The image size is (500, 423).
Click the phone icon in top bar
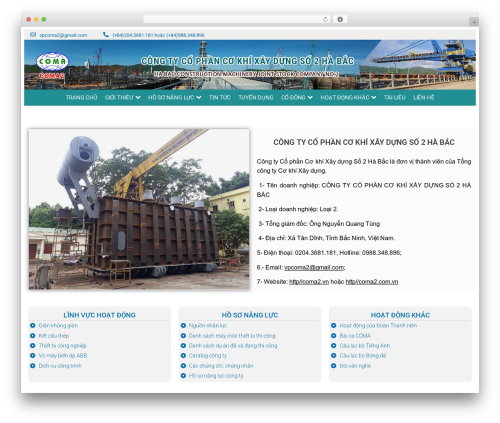coord(106,35)
